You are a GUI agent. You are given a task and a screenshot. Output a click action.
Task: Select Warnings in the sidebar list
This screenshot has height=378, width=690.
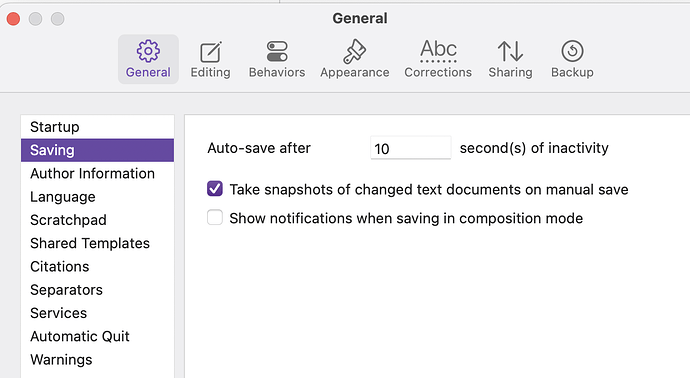(x=97, y=360)
